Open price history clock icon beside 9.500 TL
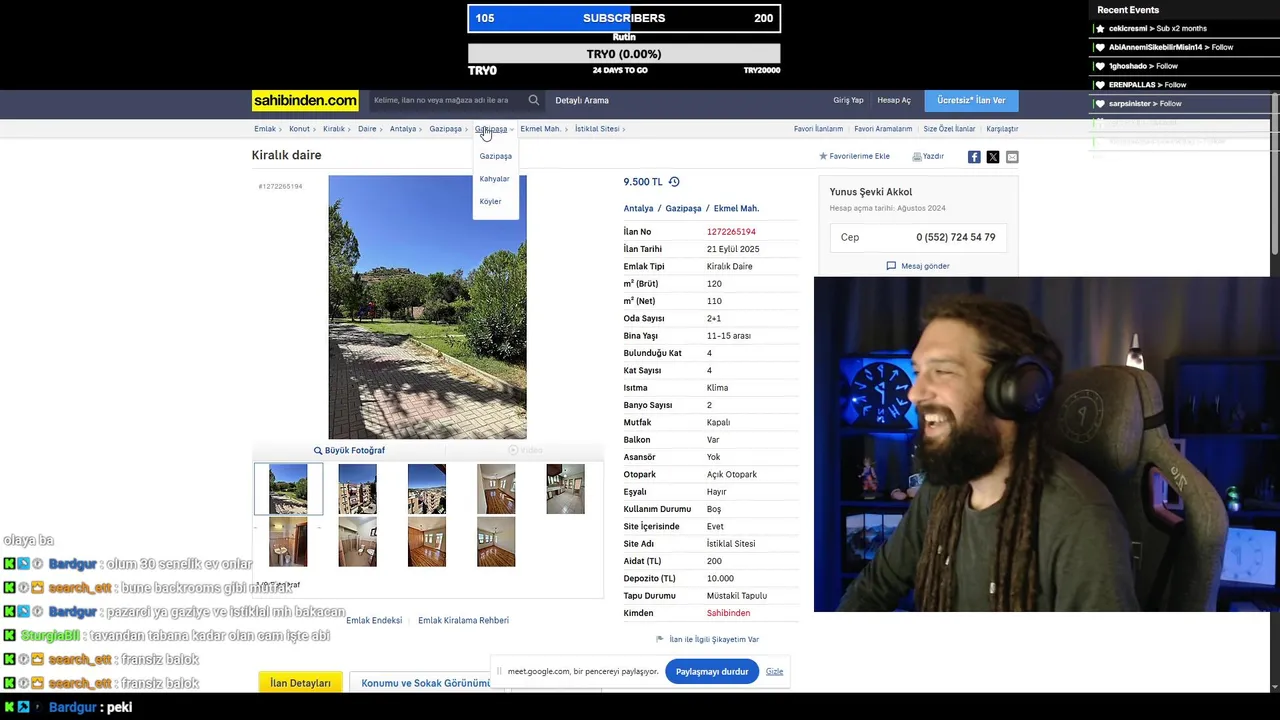 point(674,182)
